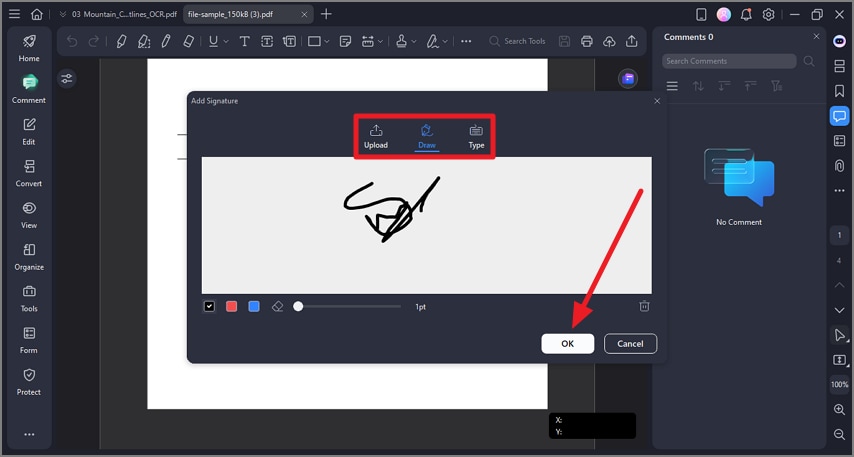Open the page Thumbnails panel
854x457 pixels.
tap(839, 66)
